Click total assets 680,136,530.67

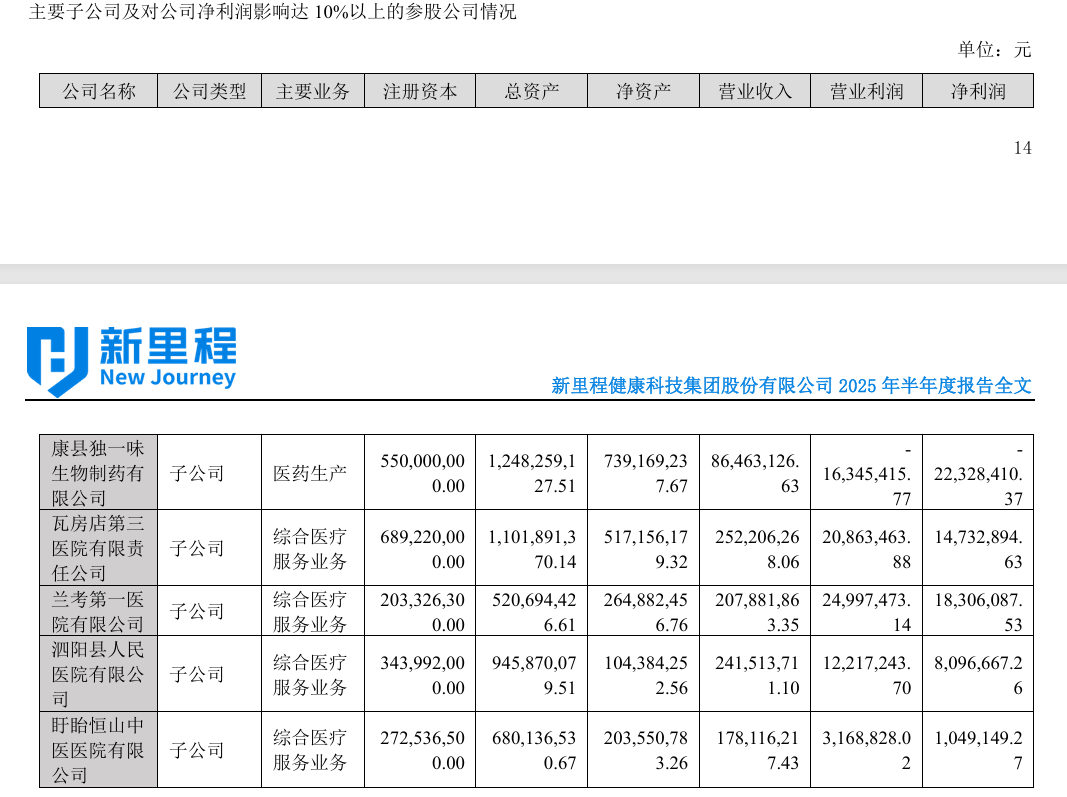tap(534, 750)
